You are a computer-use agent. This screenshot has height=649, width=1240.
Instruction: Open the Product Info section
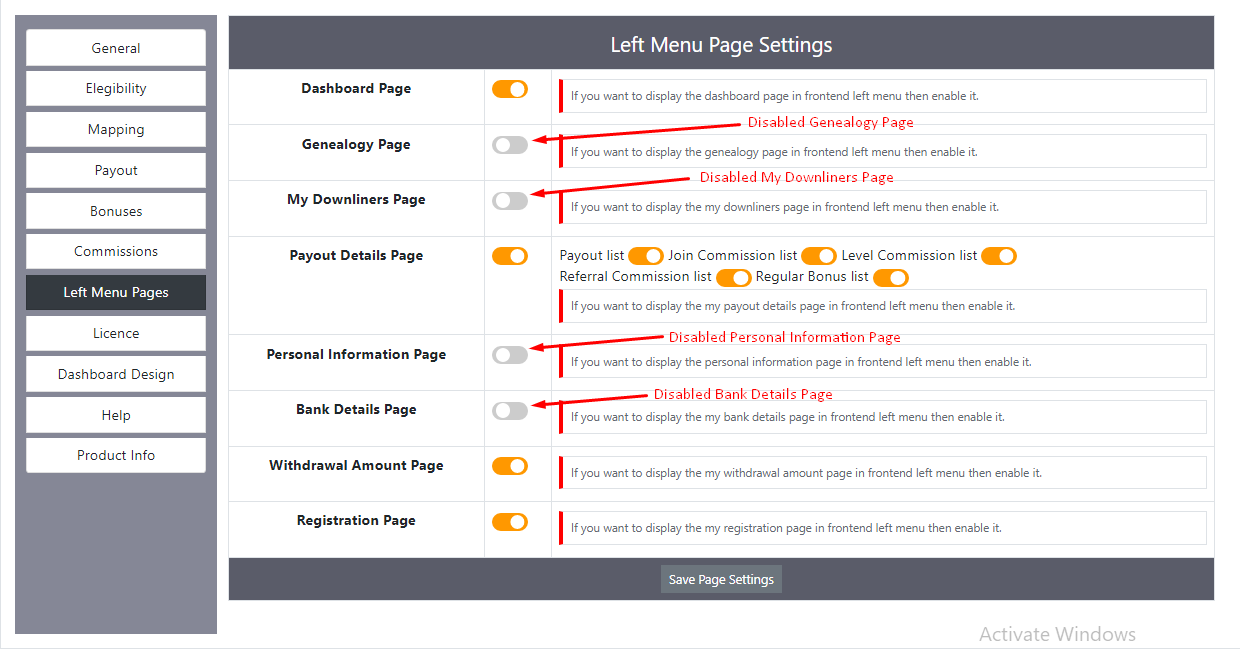click(115, 455)
